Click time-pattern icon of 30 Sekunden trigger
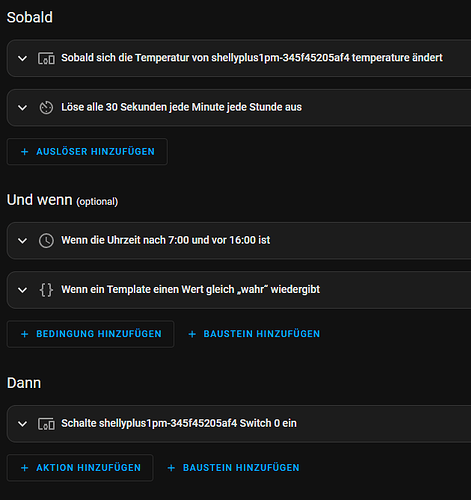The image size is (471, 500). (x=46, y=108)
